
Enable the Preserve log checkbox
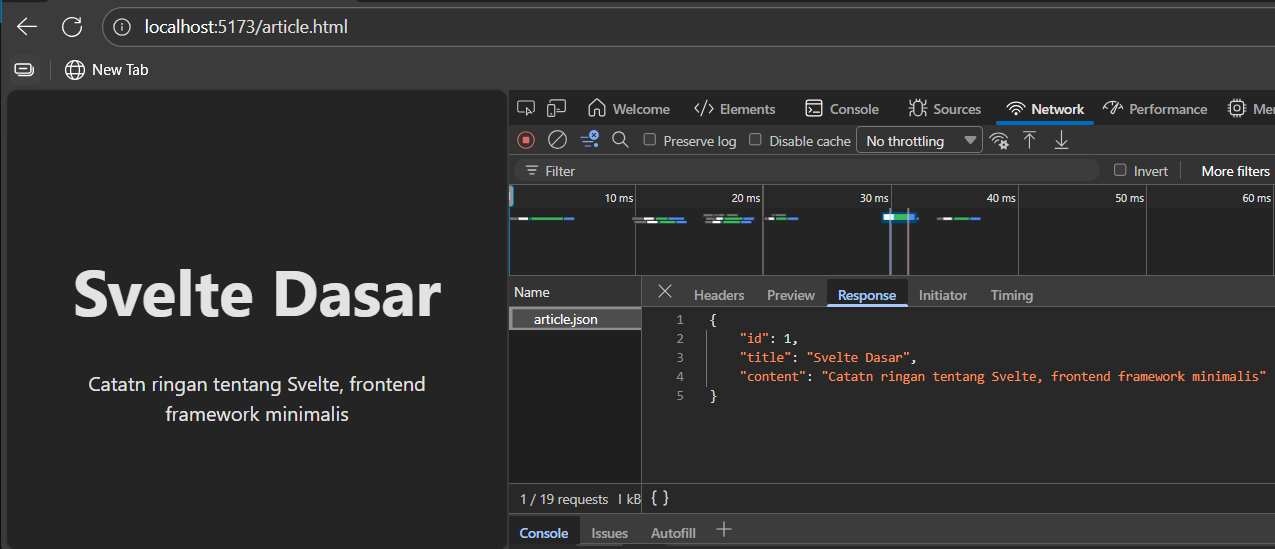(650, 140)
